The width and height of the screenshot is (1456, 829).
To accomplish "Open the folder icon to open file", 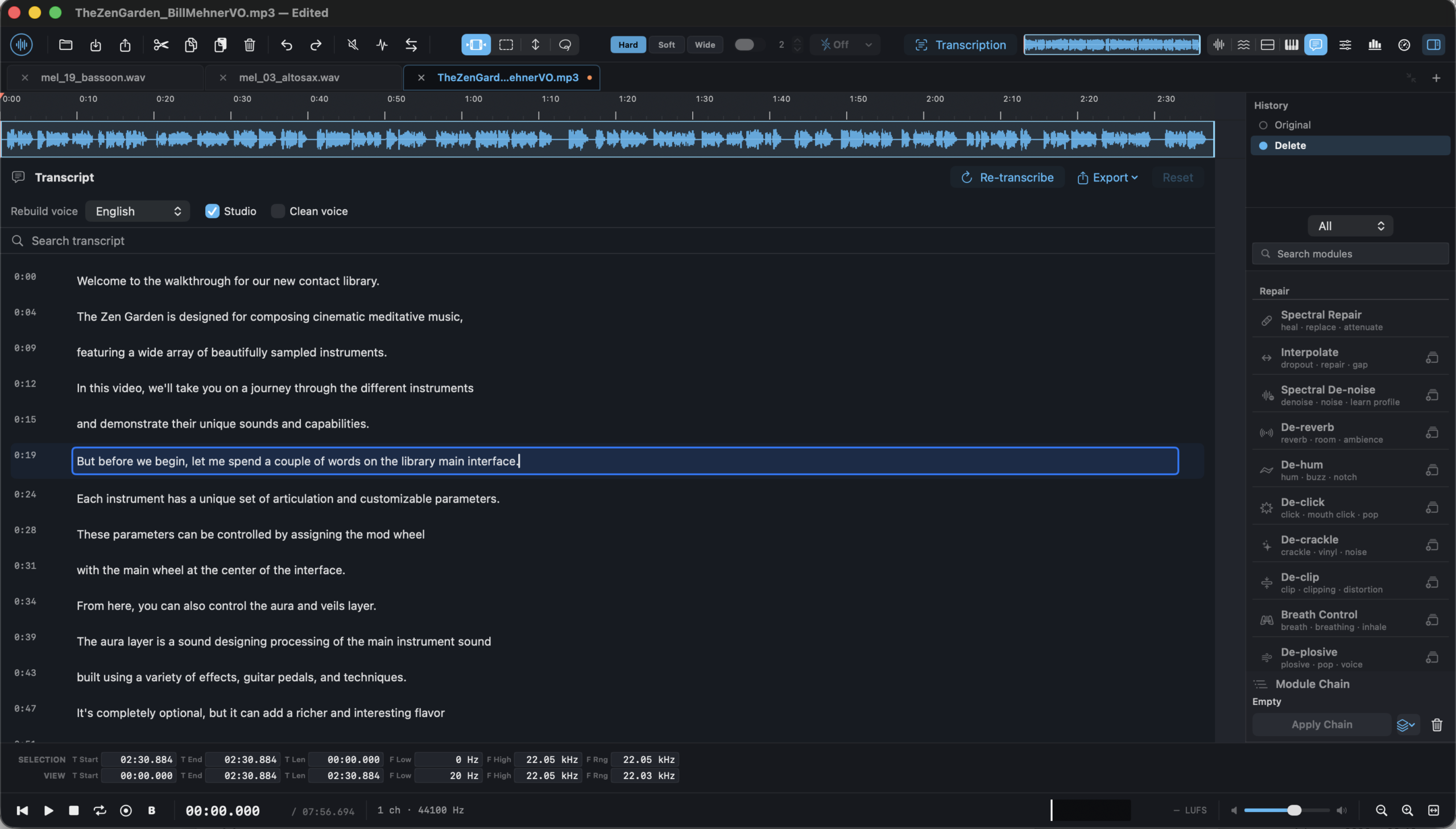I will pyautogui.click(x=65, y=44).
